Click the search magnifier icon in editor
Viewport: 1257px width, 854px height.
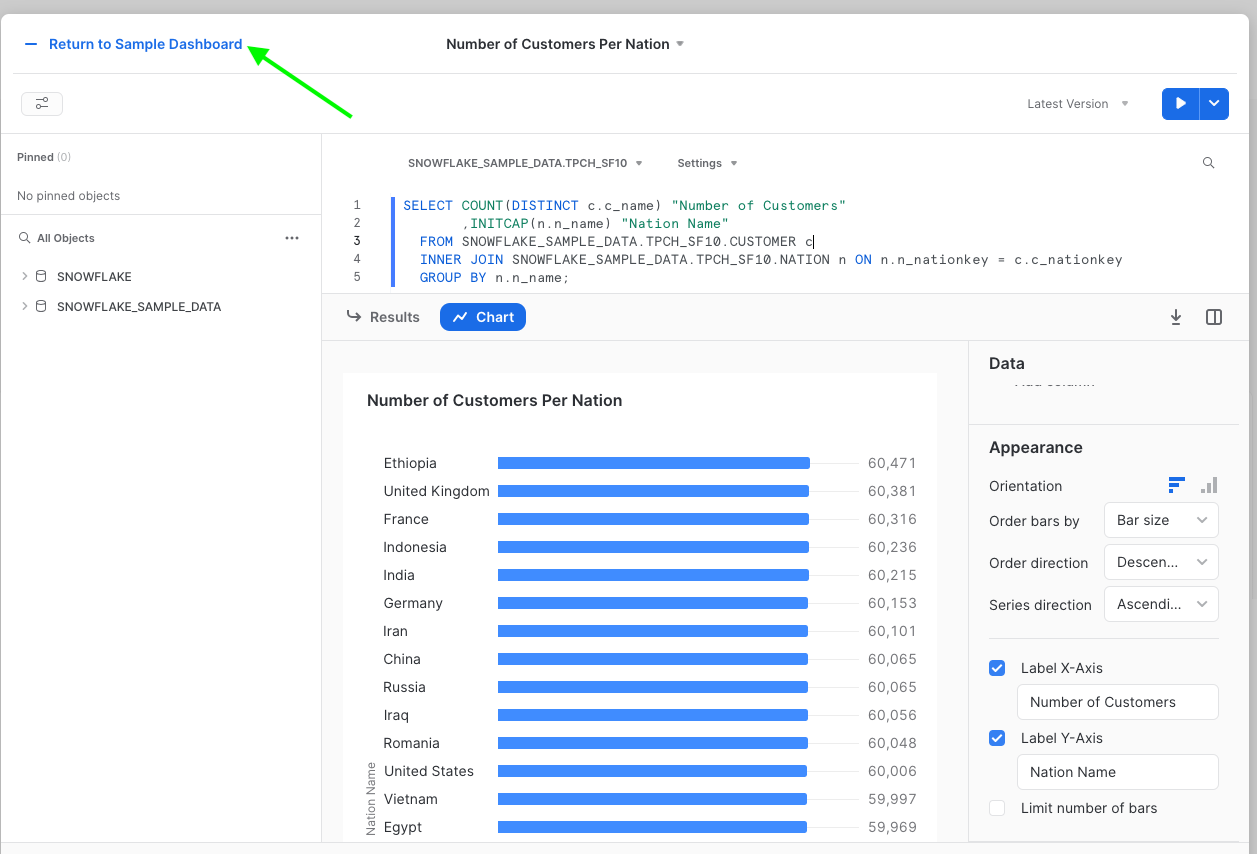pos(1208,163)
